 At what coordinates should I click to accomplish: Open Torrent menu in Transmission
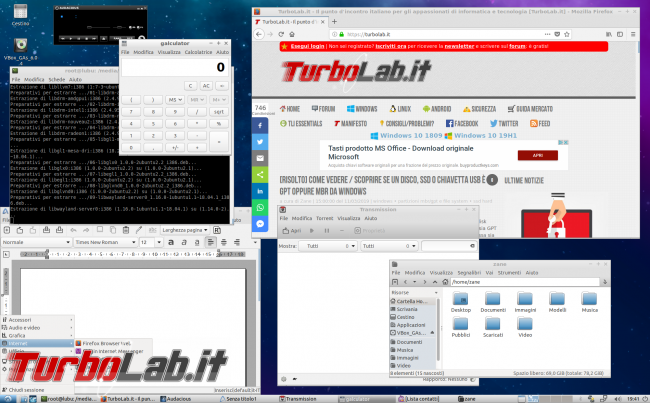point(325,218)
